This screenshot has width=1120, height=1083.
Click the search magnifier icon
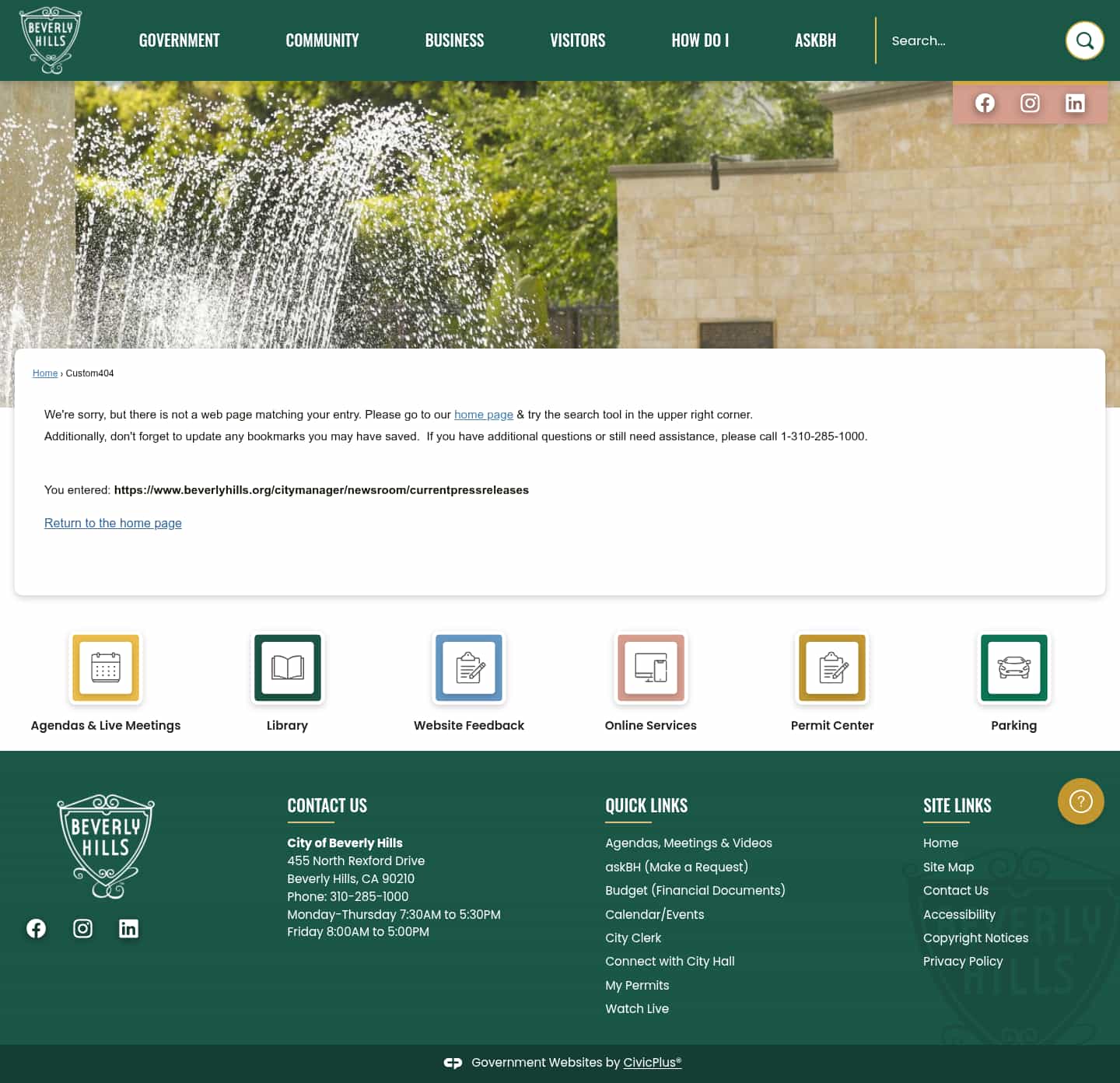tap(1084, 40)
